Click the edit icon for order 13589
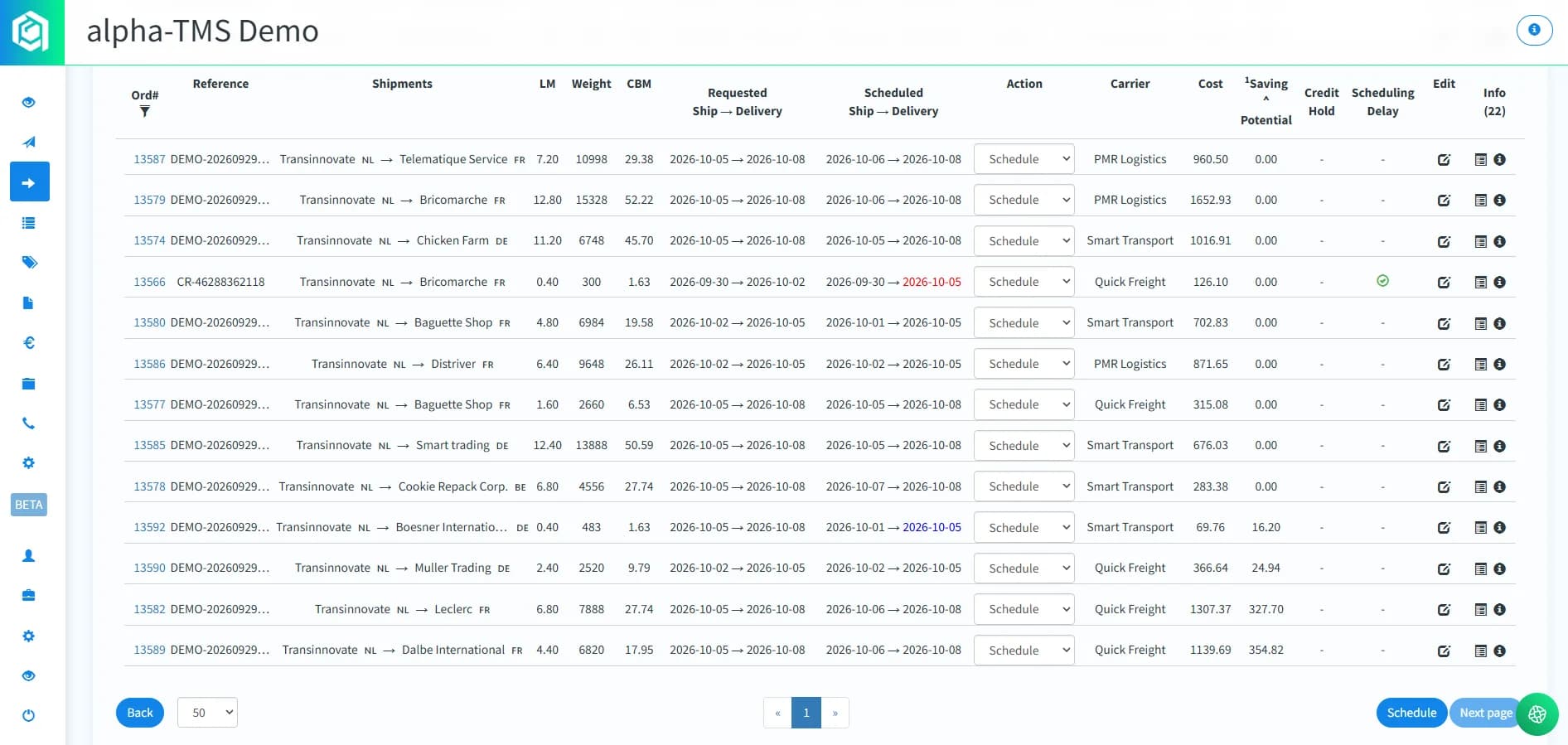The image size is (1568, 745). (x=1444, y=651)
